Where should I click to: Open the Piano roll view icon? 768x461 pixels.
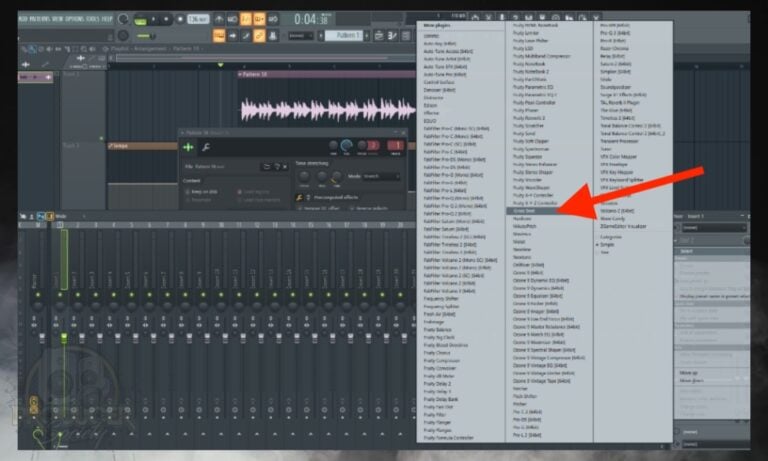392,36
